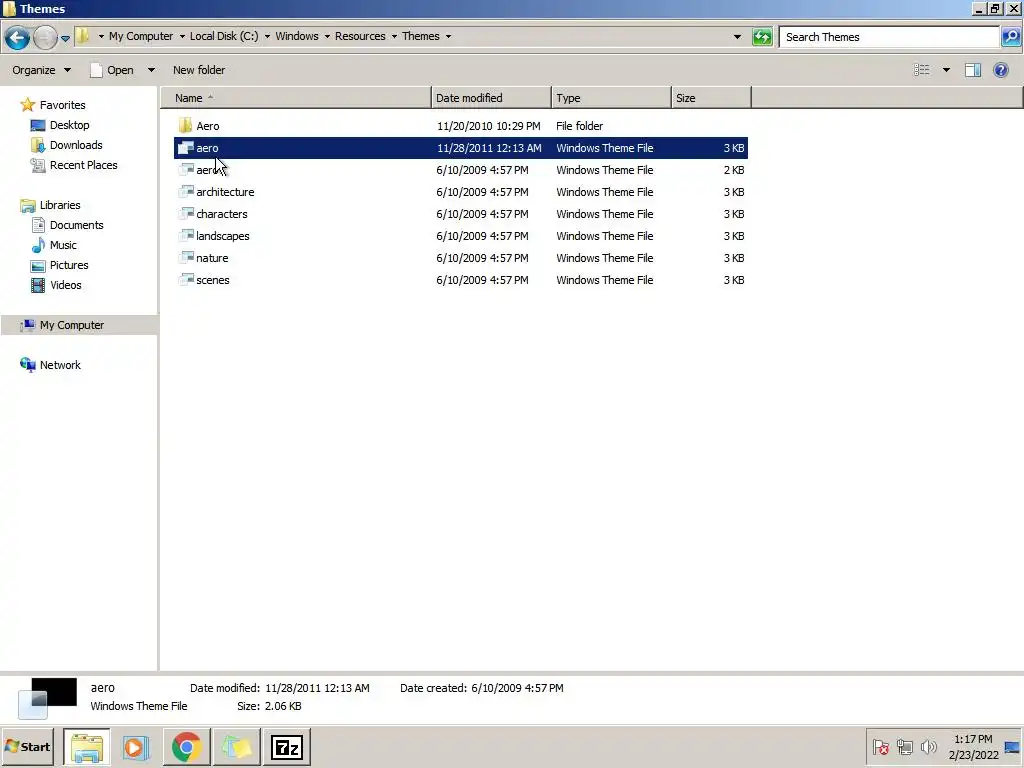Click the Open button in toolbar
The width and height of the screenshot is (1024, 768).
pyautogui.click(x=112, y=70)
